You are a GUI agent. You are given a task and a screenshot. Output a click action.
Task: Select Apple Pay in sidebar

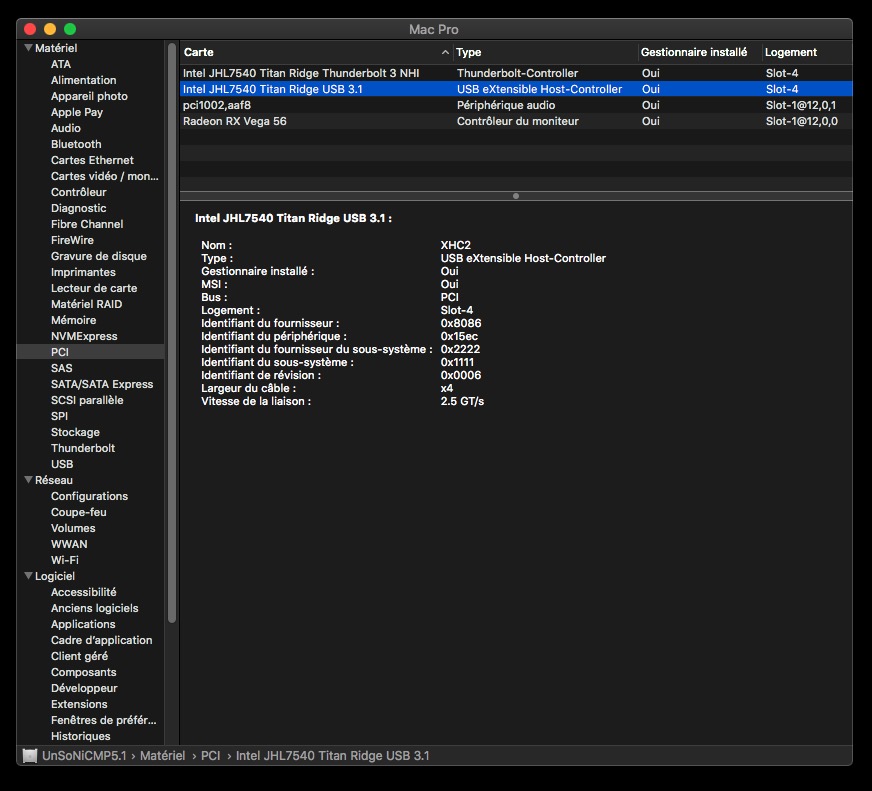77,112
